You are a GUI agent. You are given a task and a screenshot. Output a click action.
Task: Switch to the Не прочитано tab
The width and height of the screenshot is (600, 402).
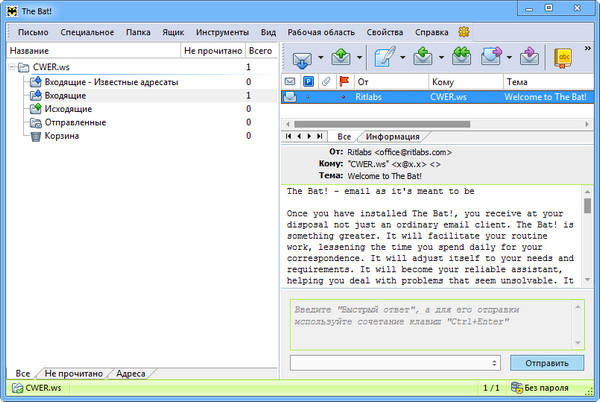click(76, 373)
